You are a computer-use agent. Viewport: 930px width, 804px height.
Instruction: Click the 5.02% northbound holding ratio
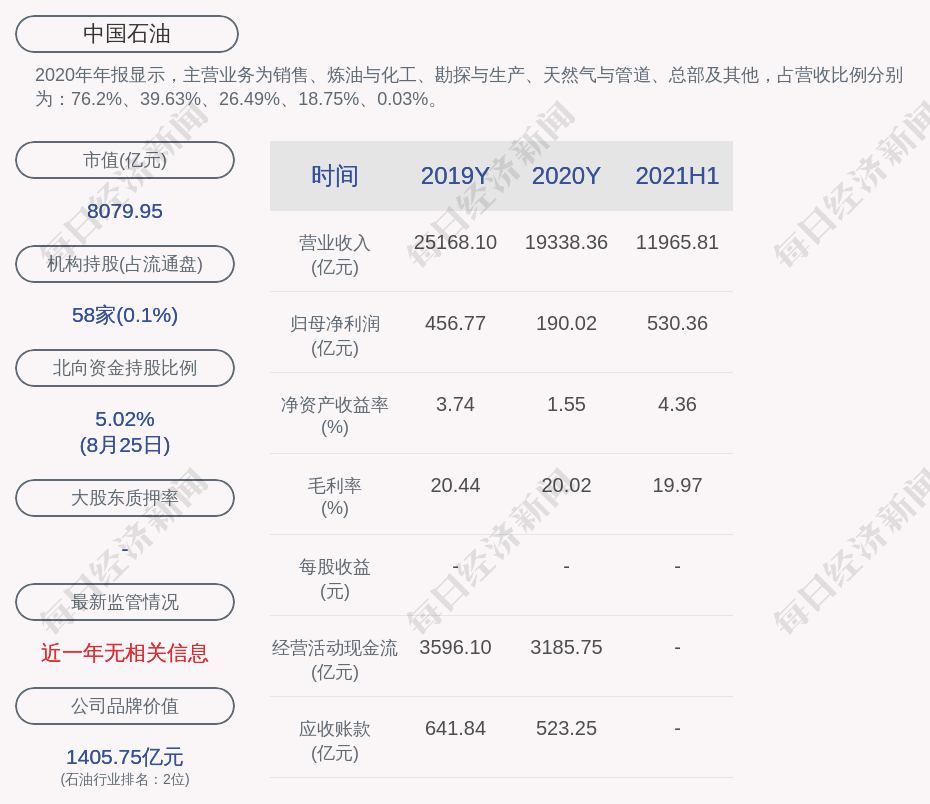click(x=125, y=419)
